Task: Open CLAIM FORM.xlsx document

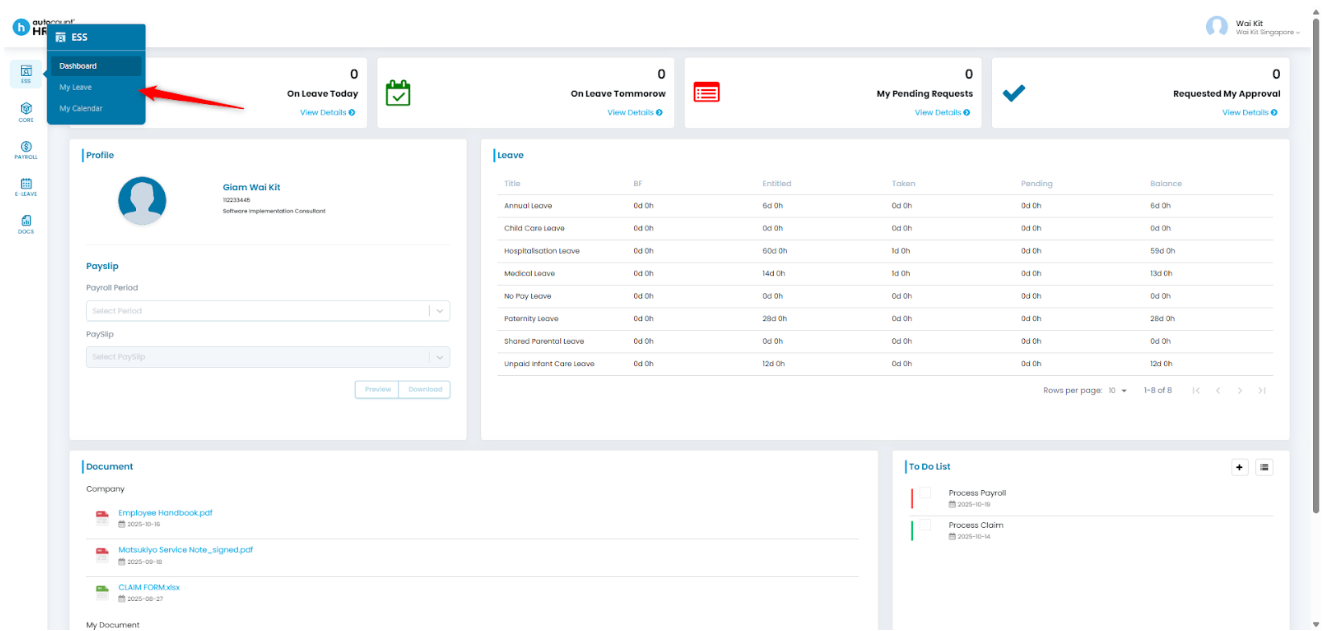Action: 149,588
